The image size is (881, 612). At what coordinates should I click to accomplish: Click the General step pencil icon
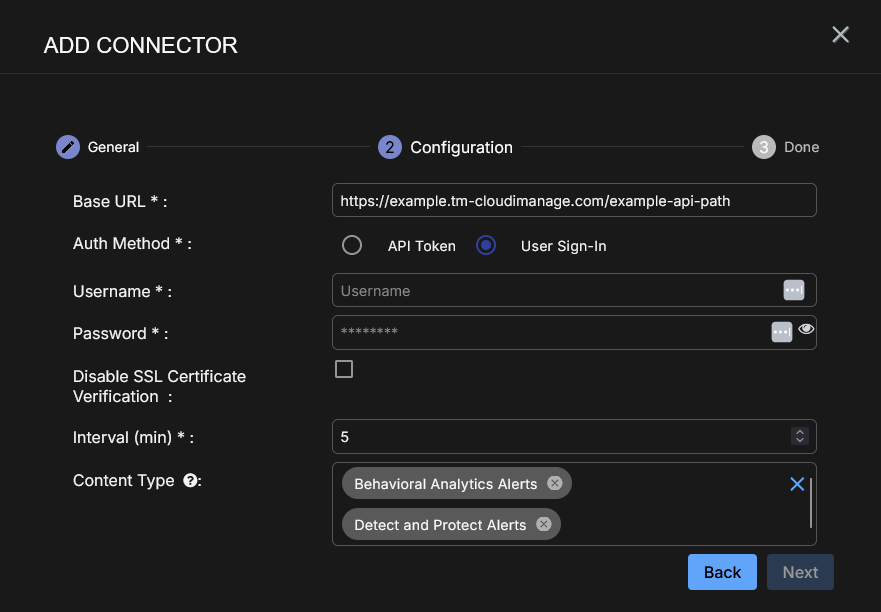(x=67, y=147)
